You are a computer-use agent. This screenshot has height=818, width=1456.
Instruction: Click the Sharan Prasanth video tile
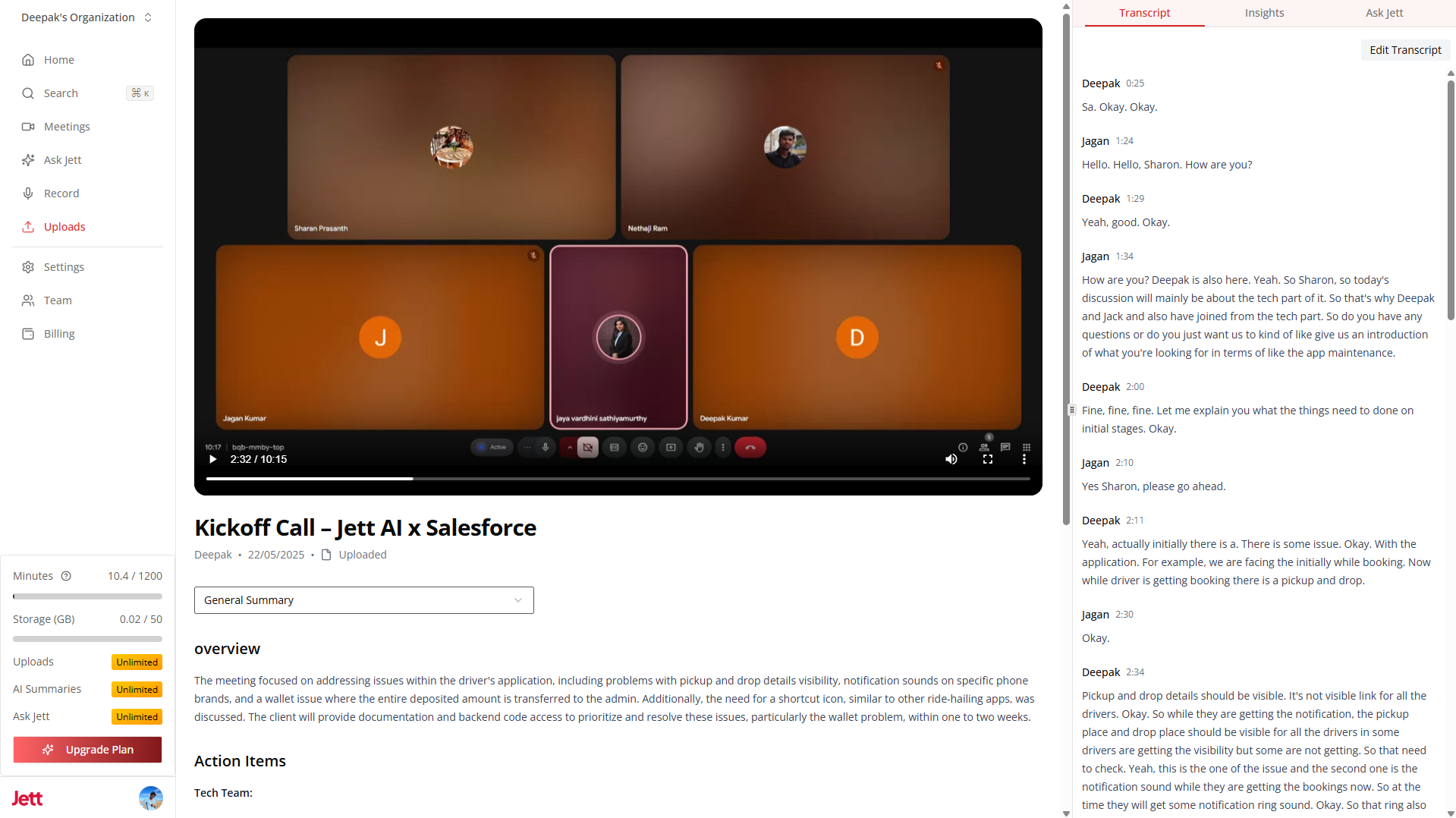click(451, 146)
